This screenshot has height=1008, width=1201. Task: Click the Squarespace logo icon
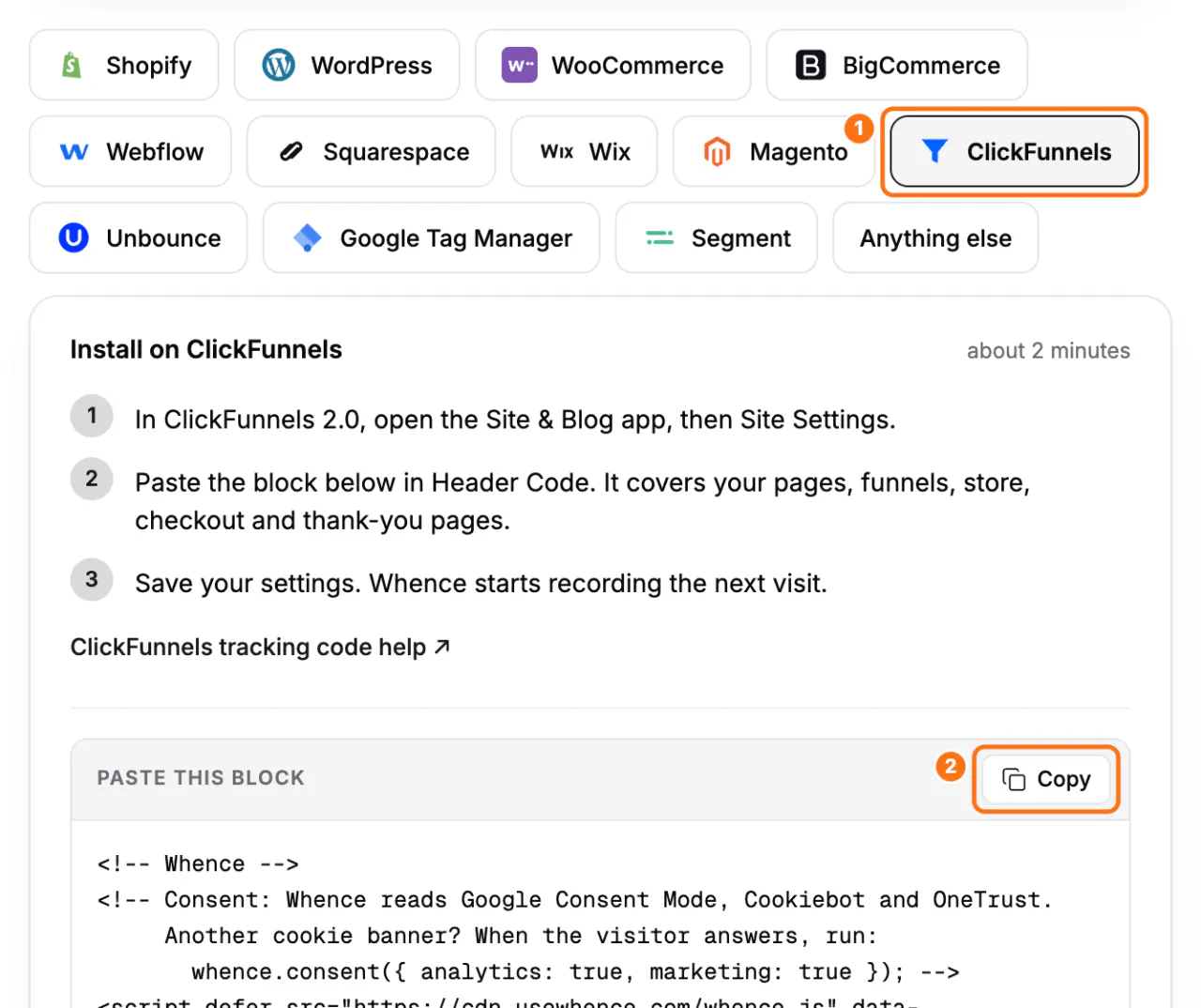point(292,151)
